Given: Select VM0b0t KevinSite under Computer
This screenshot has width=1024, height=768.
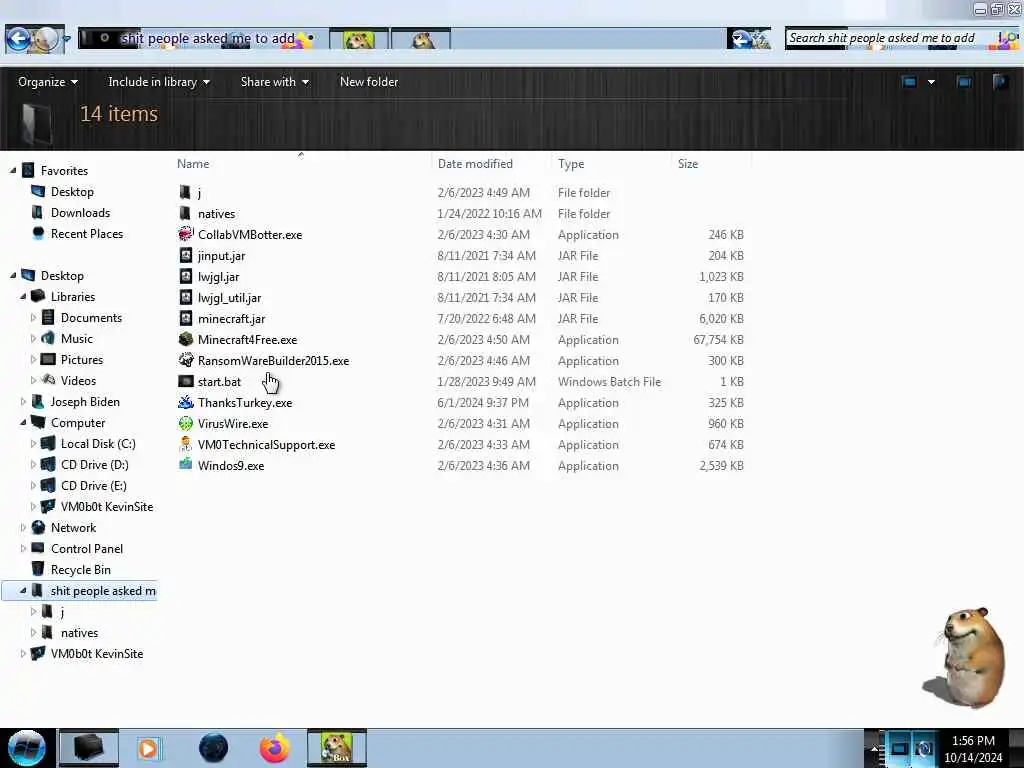Looking at the screenshot, I should 106,506.
